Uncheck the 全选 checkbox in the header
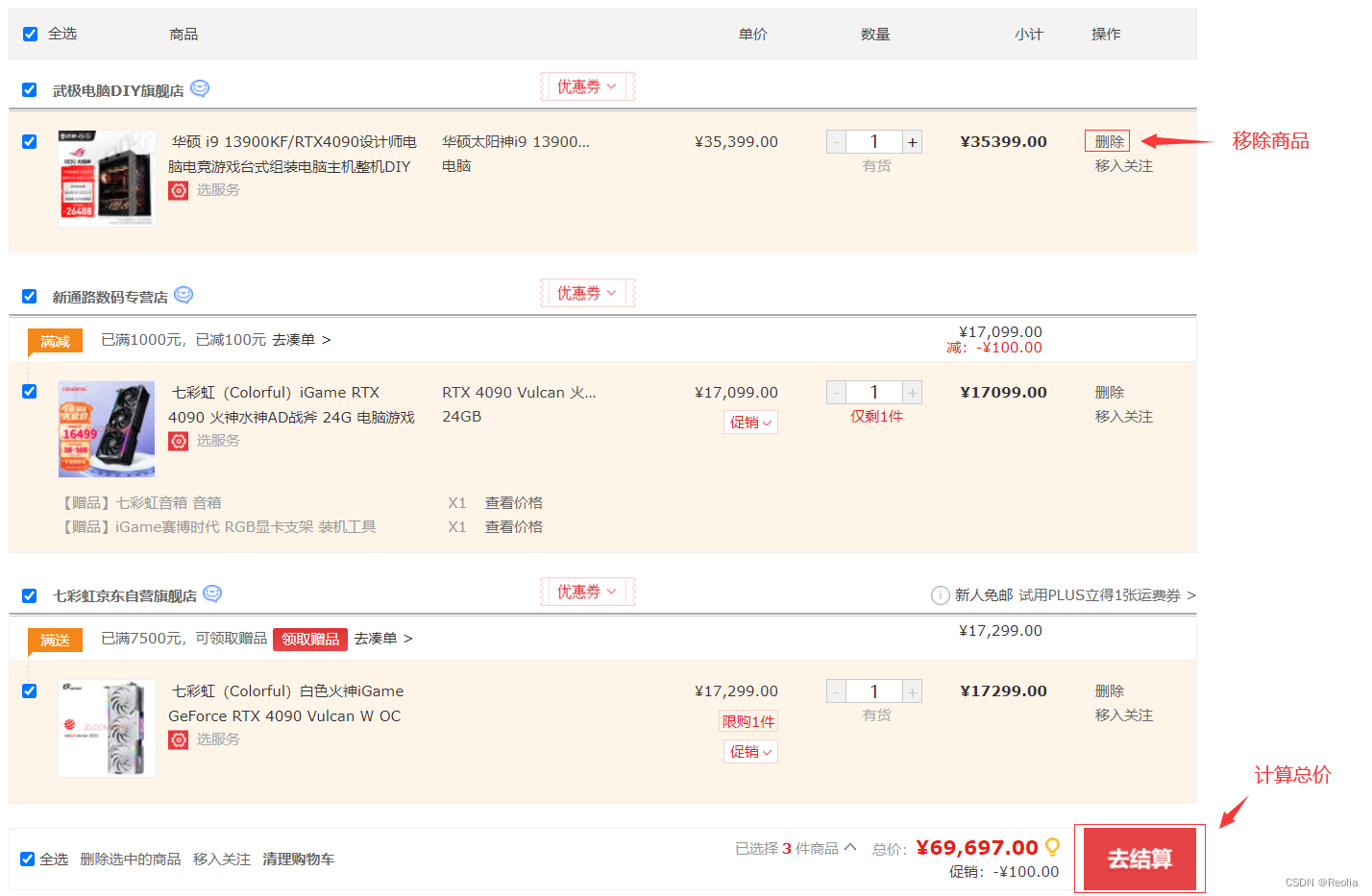The image size is (1372, 896). 29,34
